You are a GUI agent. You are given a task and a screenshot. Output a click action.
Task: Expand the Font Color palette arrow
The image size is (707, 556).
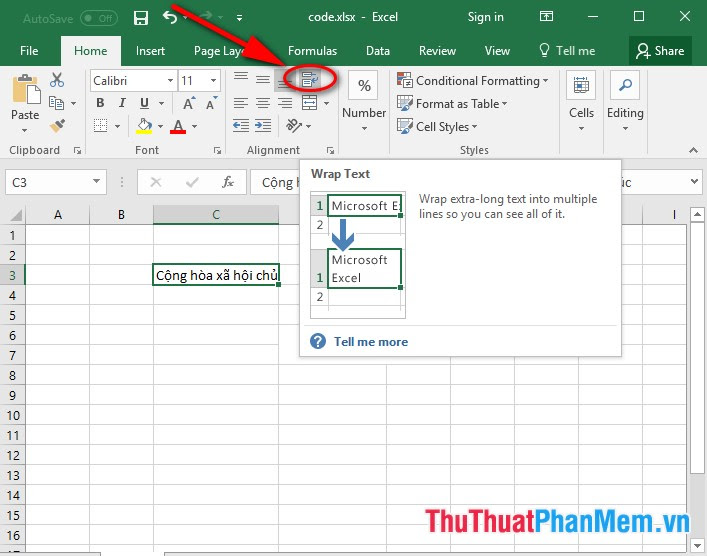194,126
